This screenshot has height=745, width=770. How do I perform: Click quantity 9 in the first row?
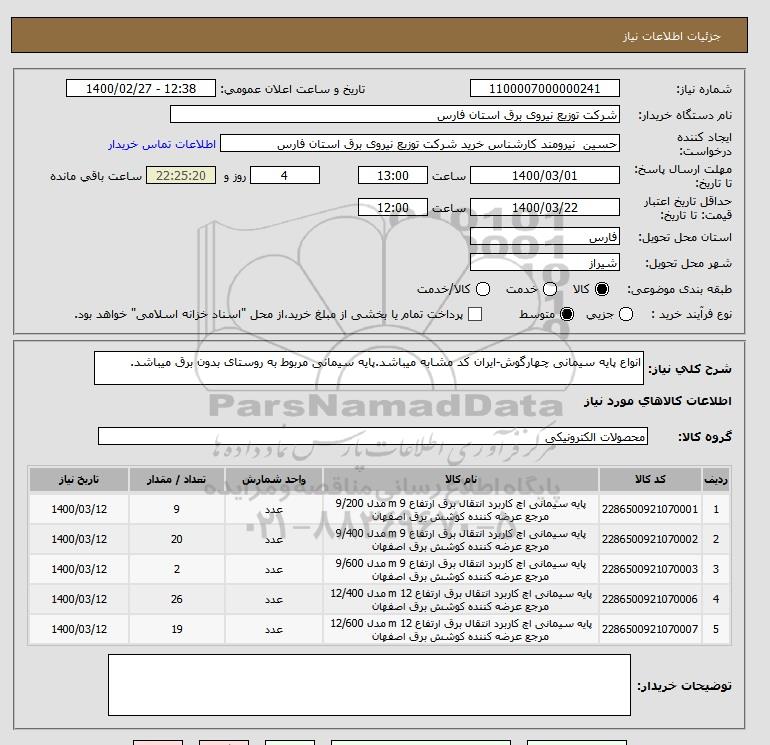coord(176,509)
